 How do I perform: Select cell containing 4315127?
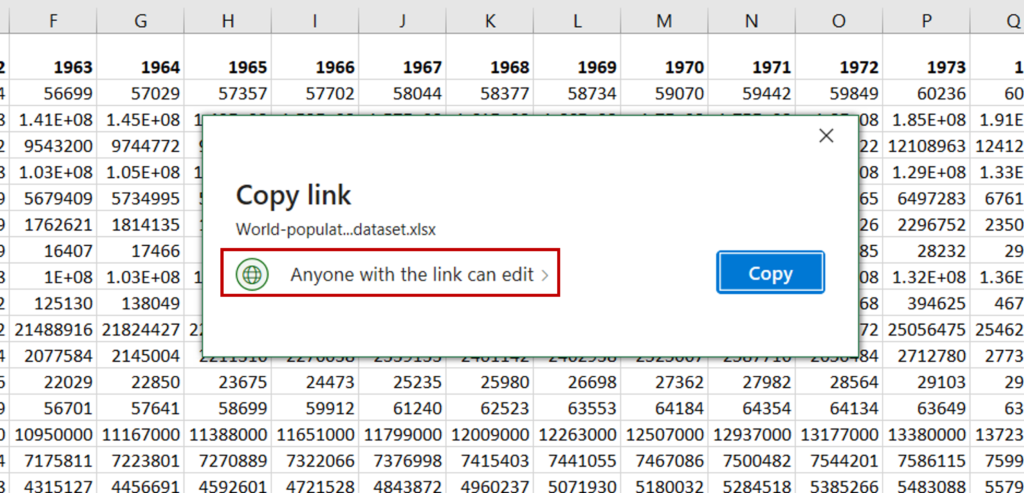point(53,485)
